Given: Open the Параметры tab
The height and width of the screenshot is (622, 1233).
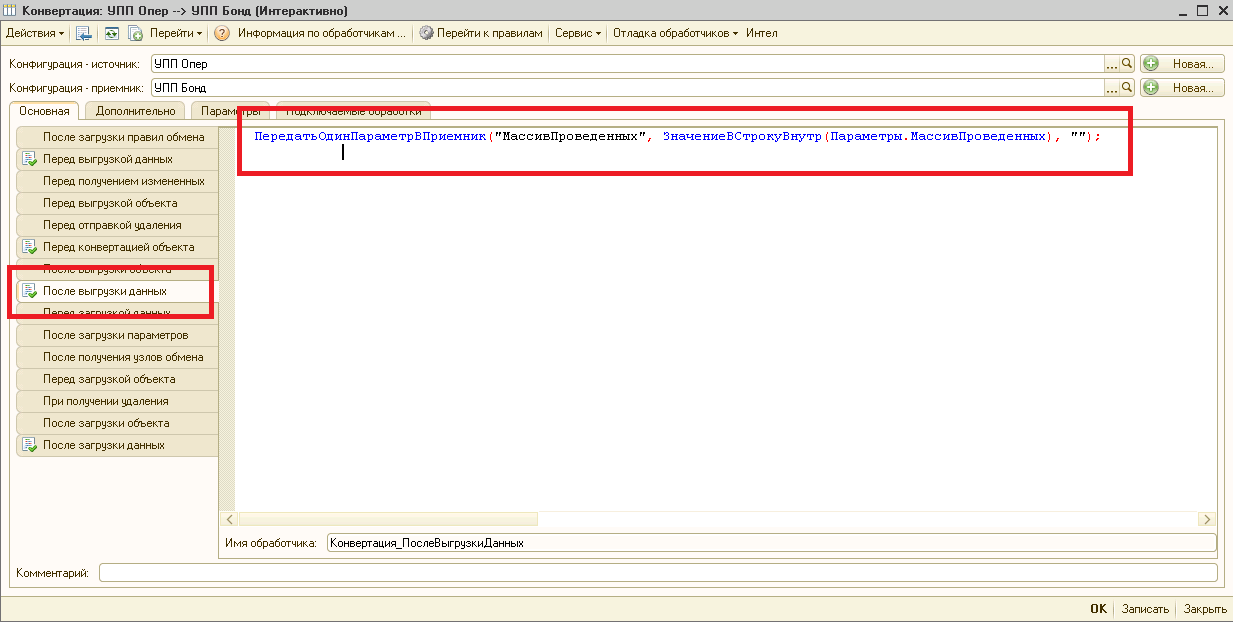Looking at the screenshot, I should coord(230,111).
